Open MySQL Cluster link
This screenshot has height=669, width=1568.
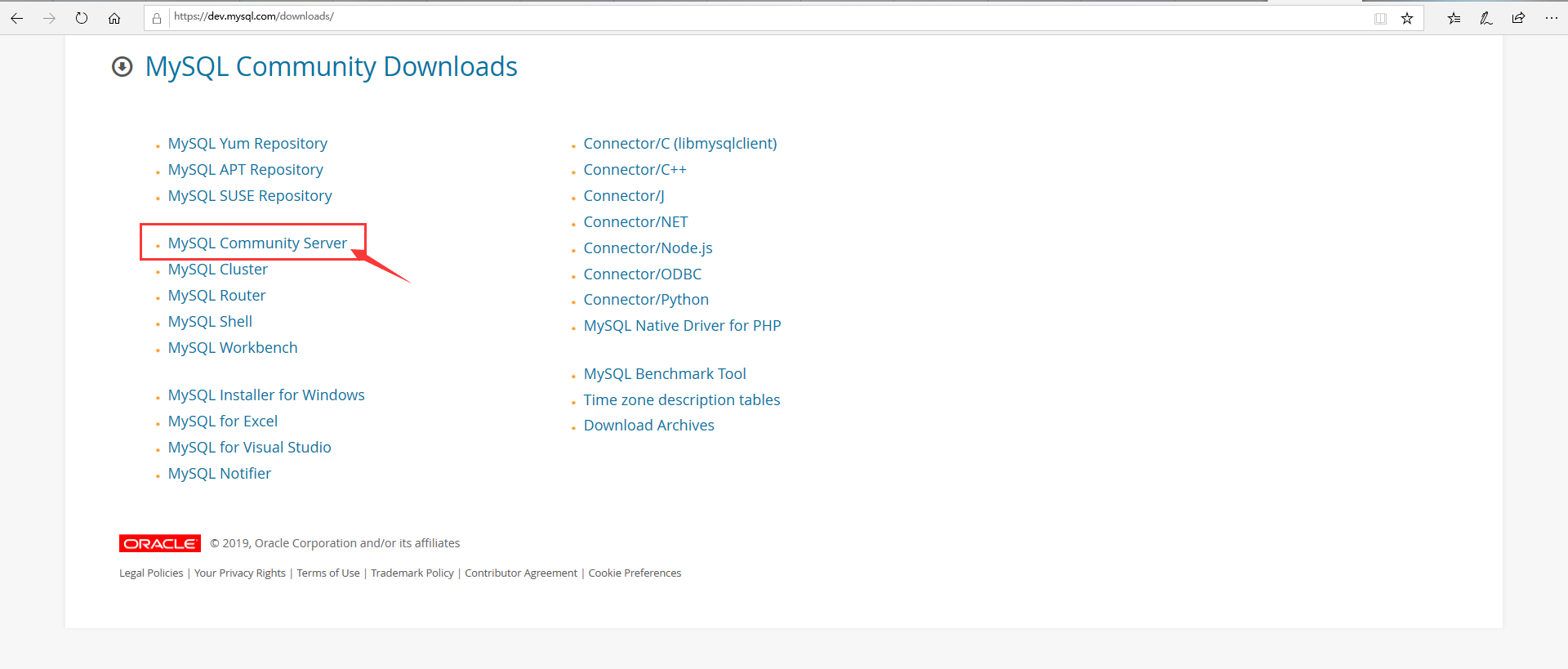click(218, 270)
